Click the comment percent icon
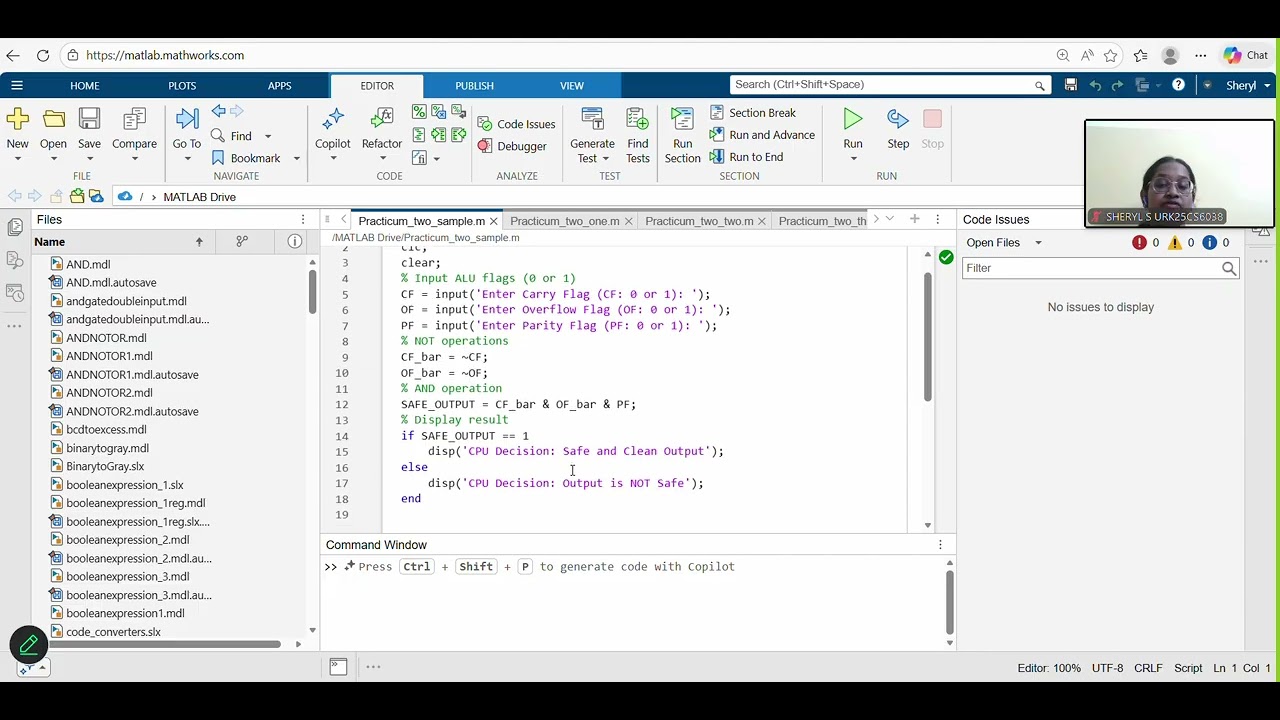The height and width of the screenshot is (720, 1280). [419, 112]
